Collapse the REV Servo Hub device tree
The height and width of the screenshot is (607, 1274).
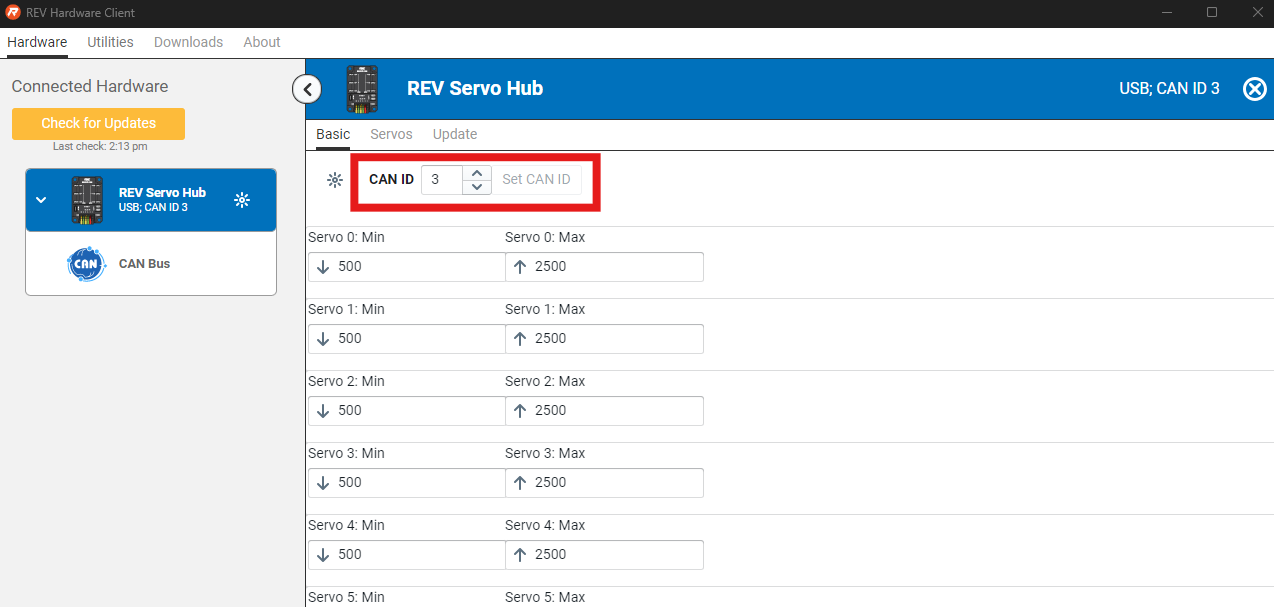point(41,200)
